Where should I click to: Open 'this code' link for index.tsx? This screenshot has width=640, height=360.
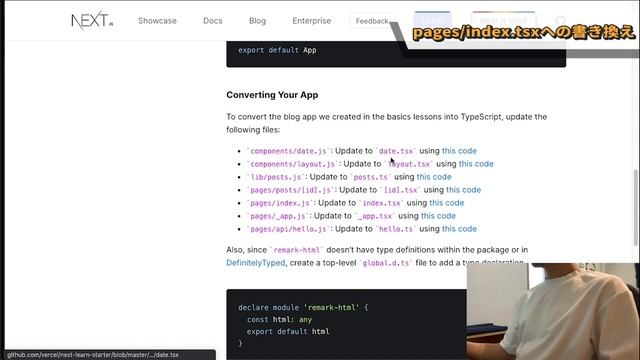pos(447,203)
